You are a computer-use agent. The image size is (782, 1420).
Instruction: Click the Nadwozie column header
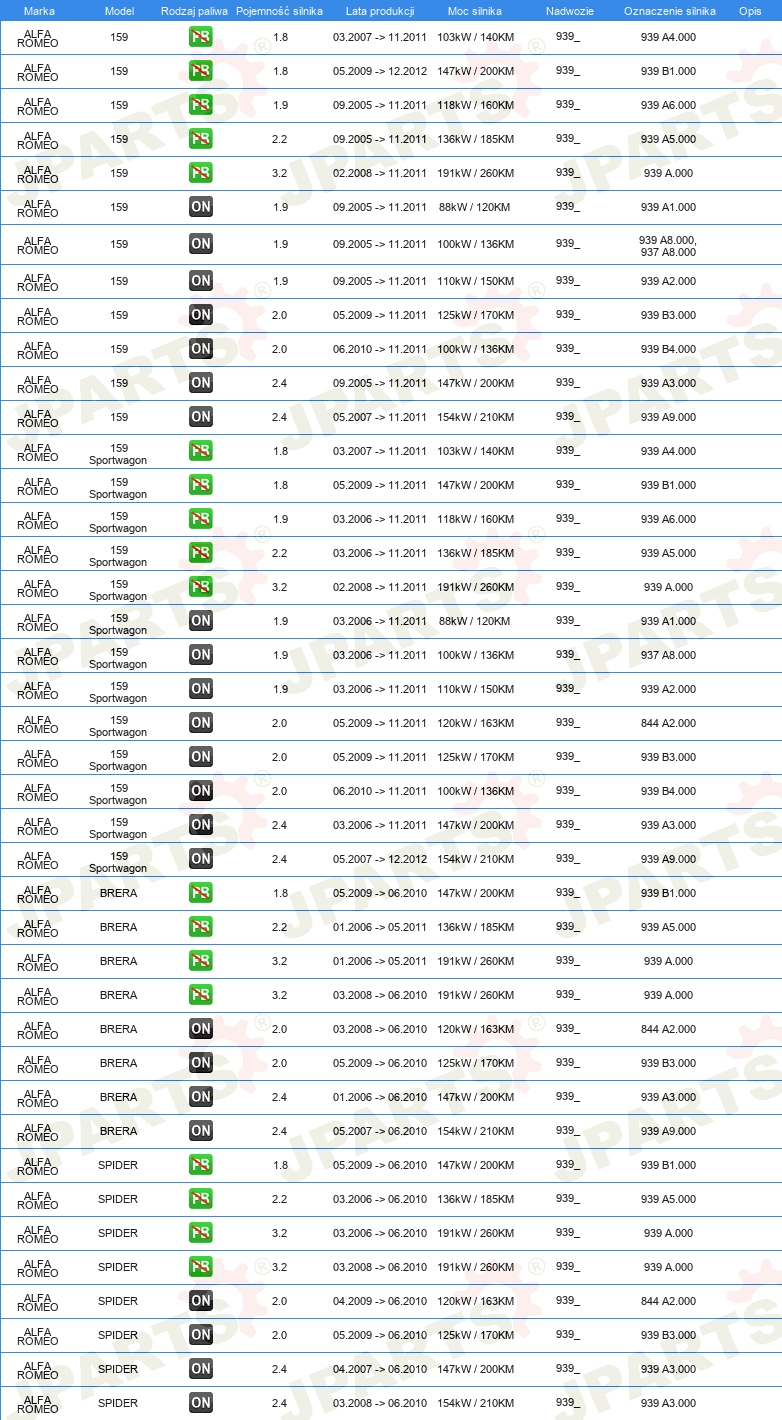click(570, 11)
